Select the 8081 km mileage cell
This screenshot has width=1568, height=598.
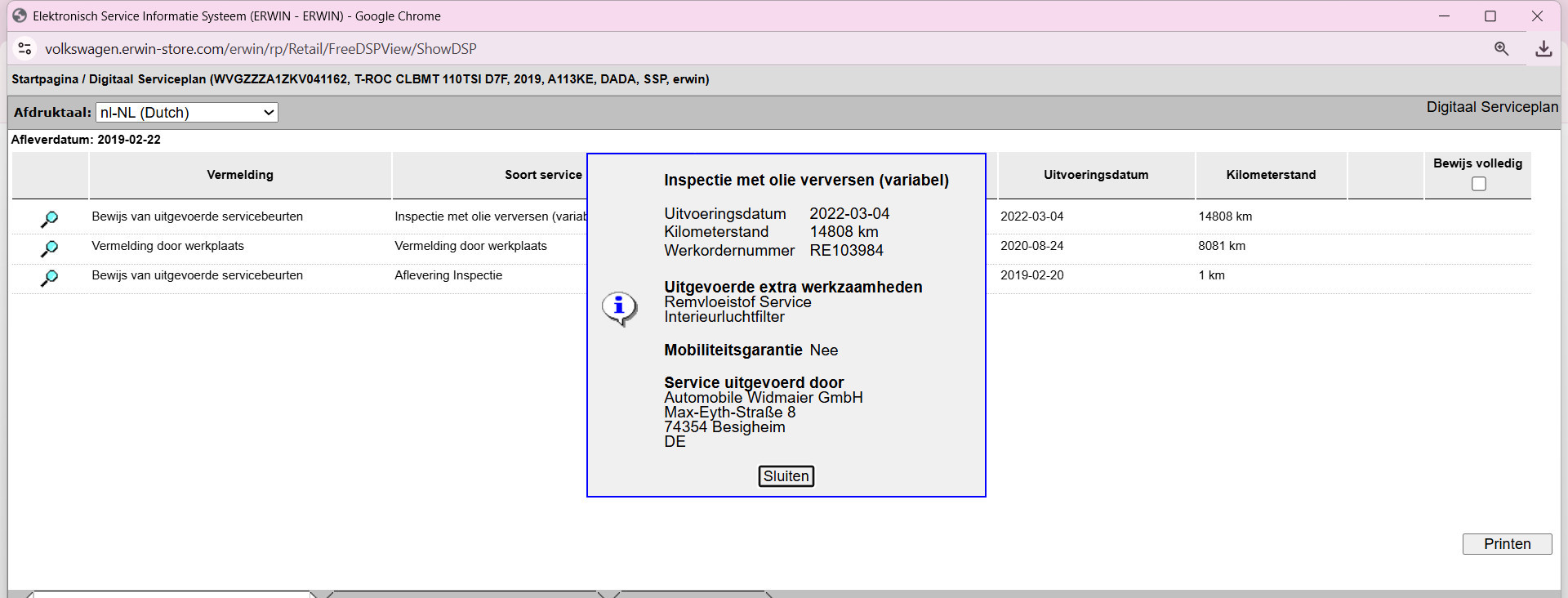pyautogui.click(x=1222, y=246)
